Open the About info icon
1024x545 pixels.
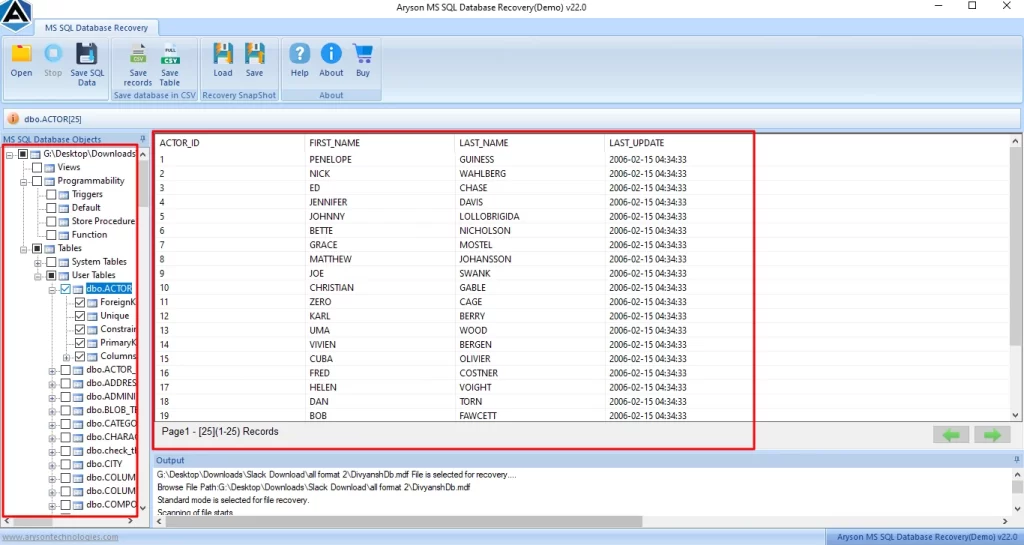coord(331,54)
